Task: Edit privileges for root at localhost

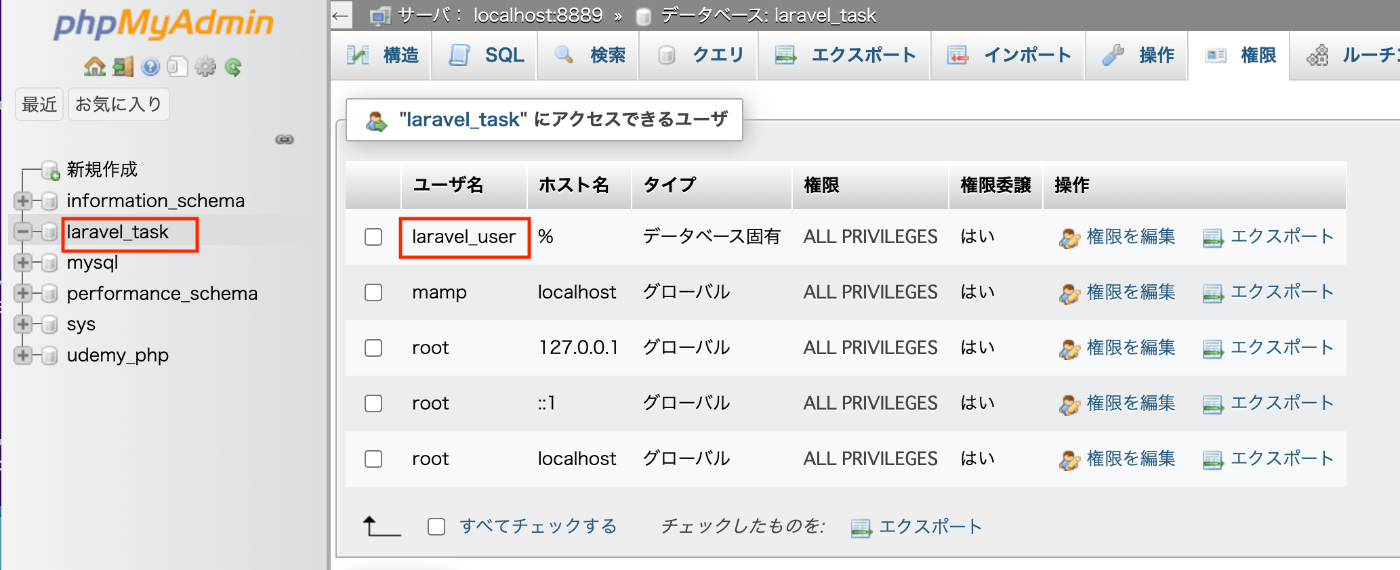Action: coord(1118,459)
